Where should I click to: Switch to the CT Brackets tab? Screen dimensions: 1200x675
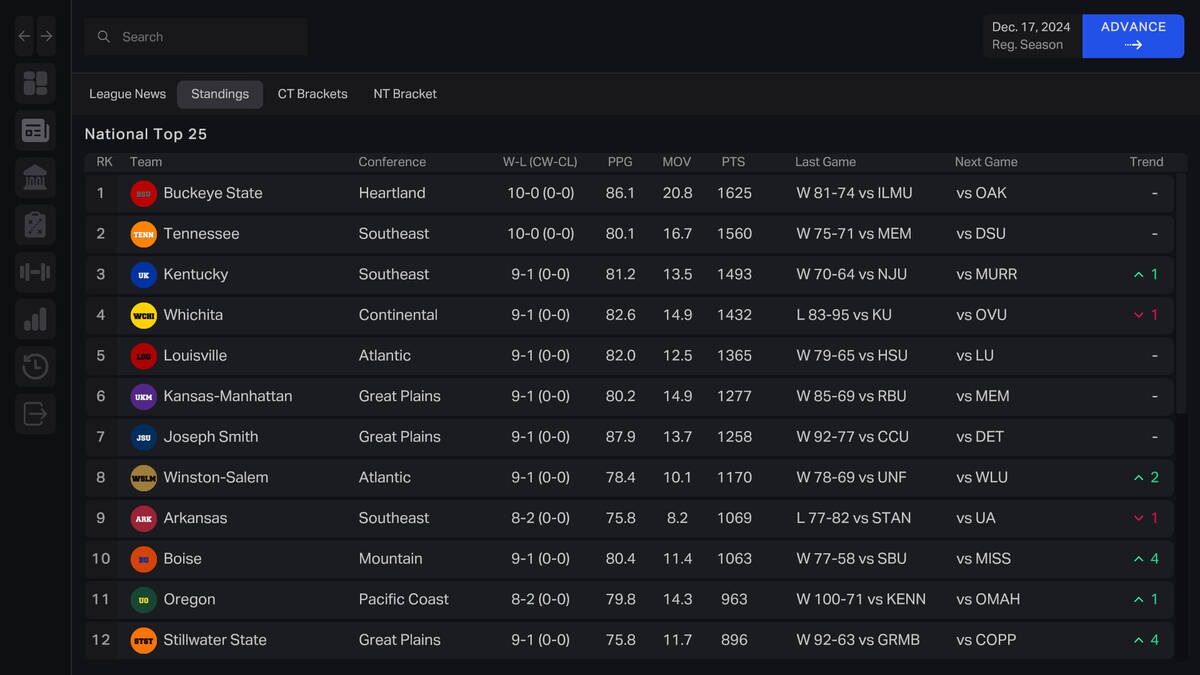point(313,94)
